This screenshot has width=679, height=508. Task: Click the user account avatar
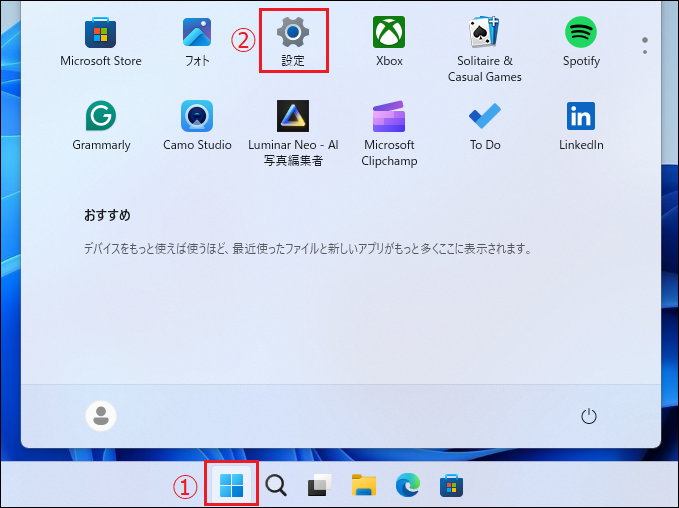coord(101,416)
